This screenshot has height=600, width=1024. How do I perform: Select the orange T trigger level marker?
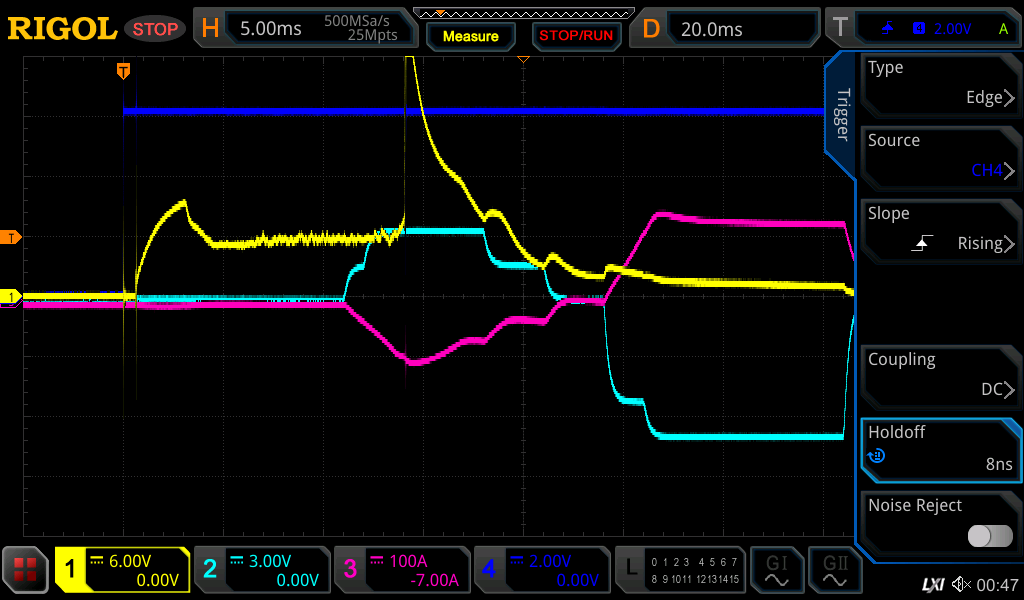pyautogui.click(x=11, y=237)
